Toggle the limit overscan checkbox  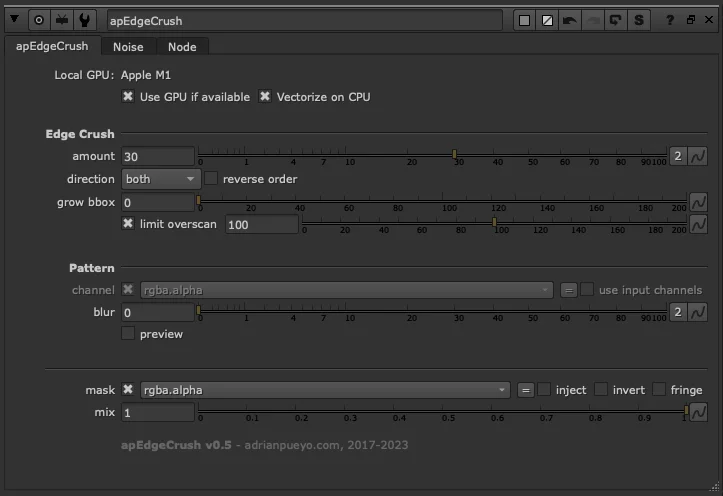point(128,224)
